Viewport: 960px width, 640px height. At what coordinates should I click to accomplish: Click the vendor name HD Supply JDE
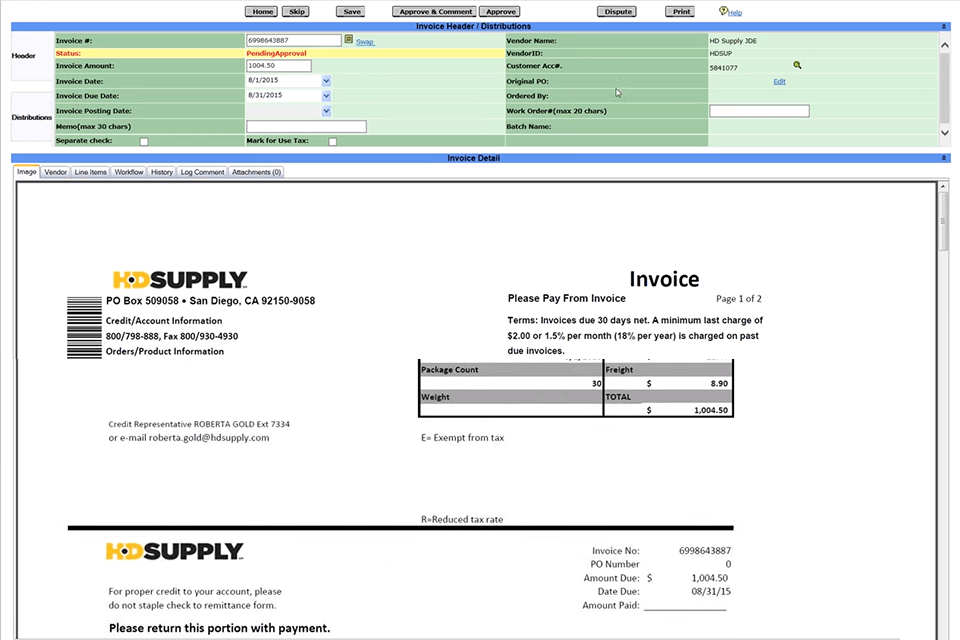[733, 41]
